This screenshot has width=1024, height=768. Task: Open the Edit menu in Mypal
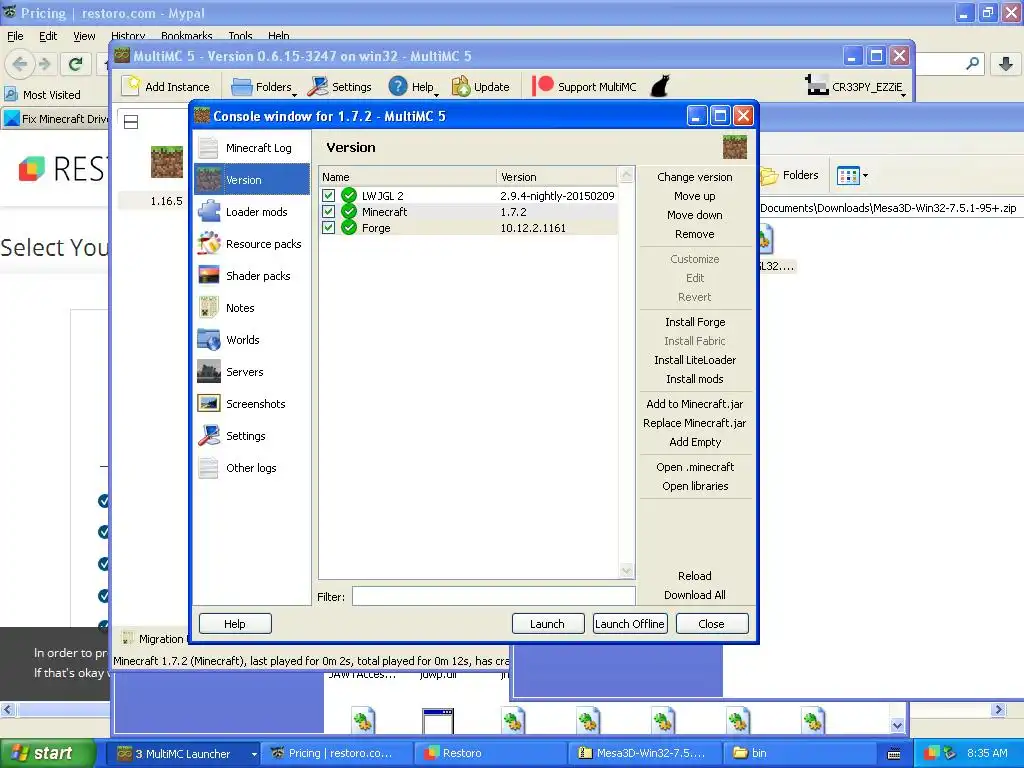click(48, 36)
